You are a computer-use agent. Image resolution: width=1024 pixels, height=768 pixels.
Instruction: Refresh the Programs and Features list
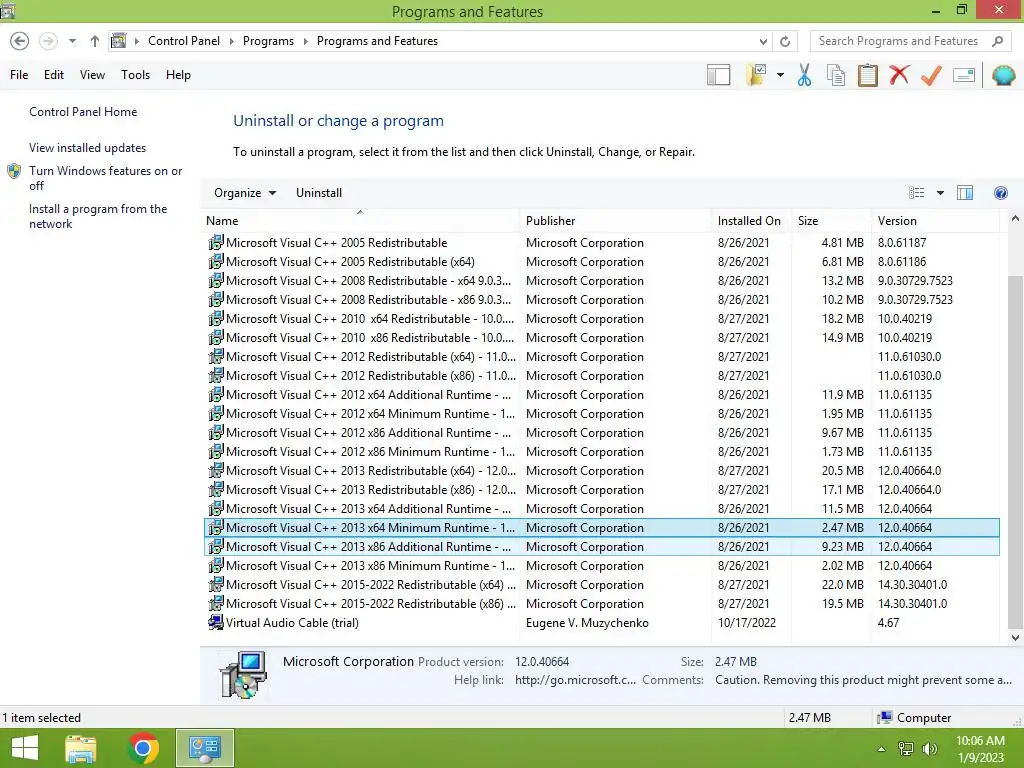(785, 41)
